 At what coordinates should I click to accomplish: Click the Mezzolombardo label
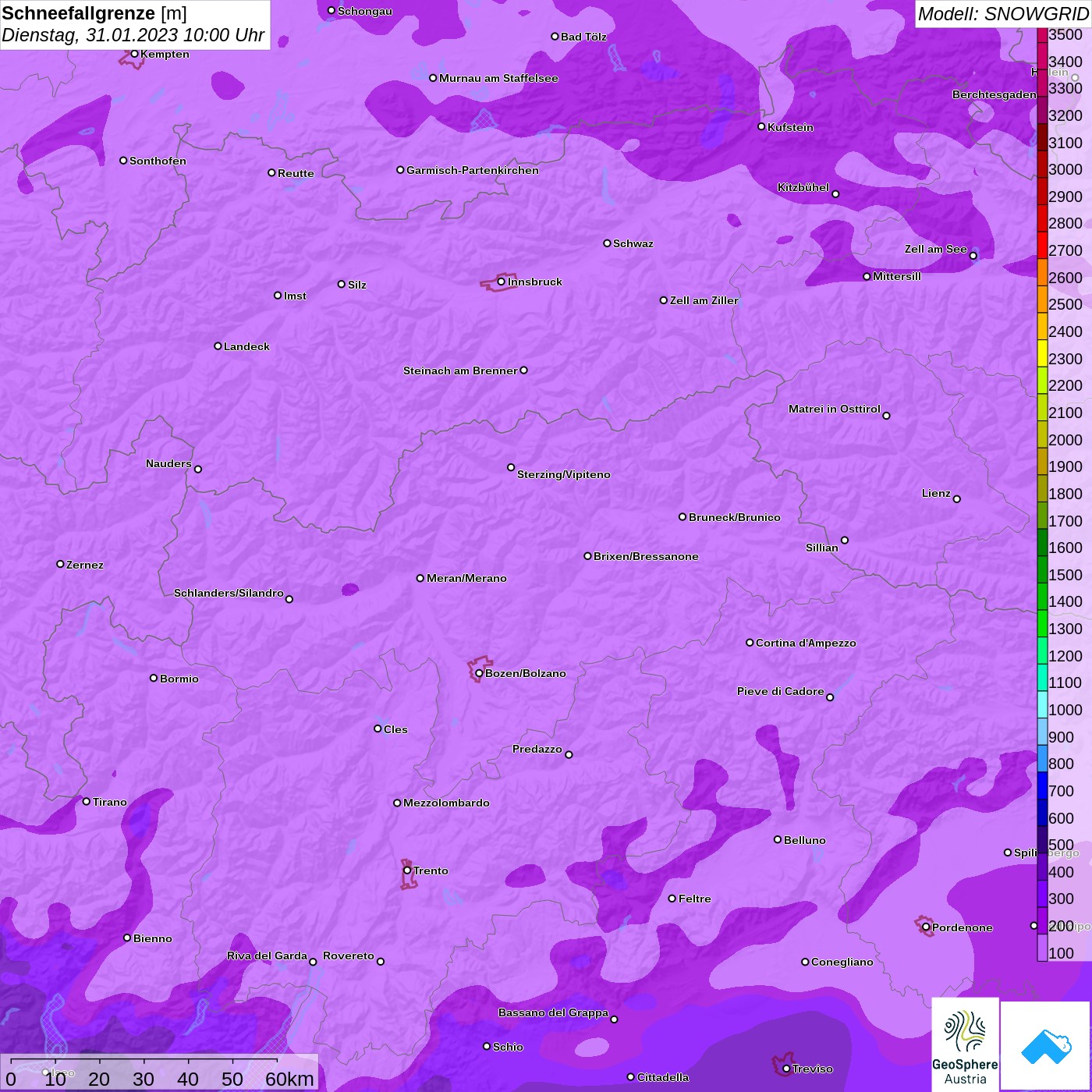click(x=446, y=803)
